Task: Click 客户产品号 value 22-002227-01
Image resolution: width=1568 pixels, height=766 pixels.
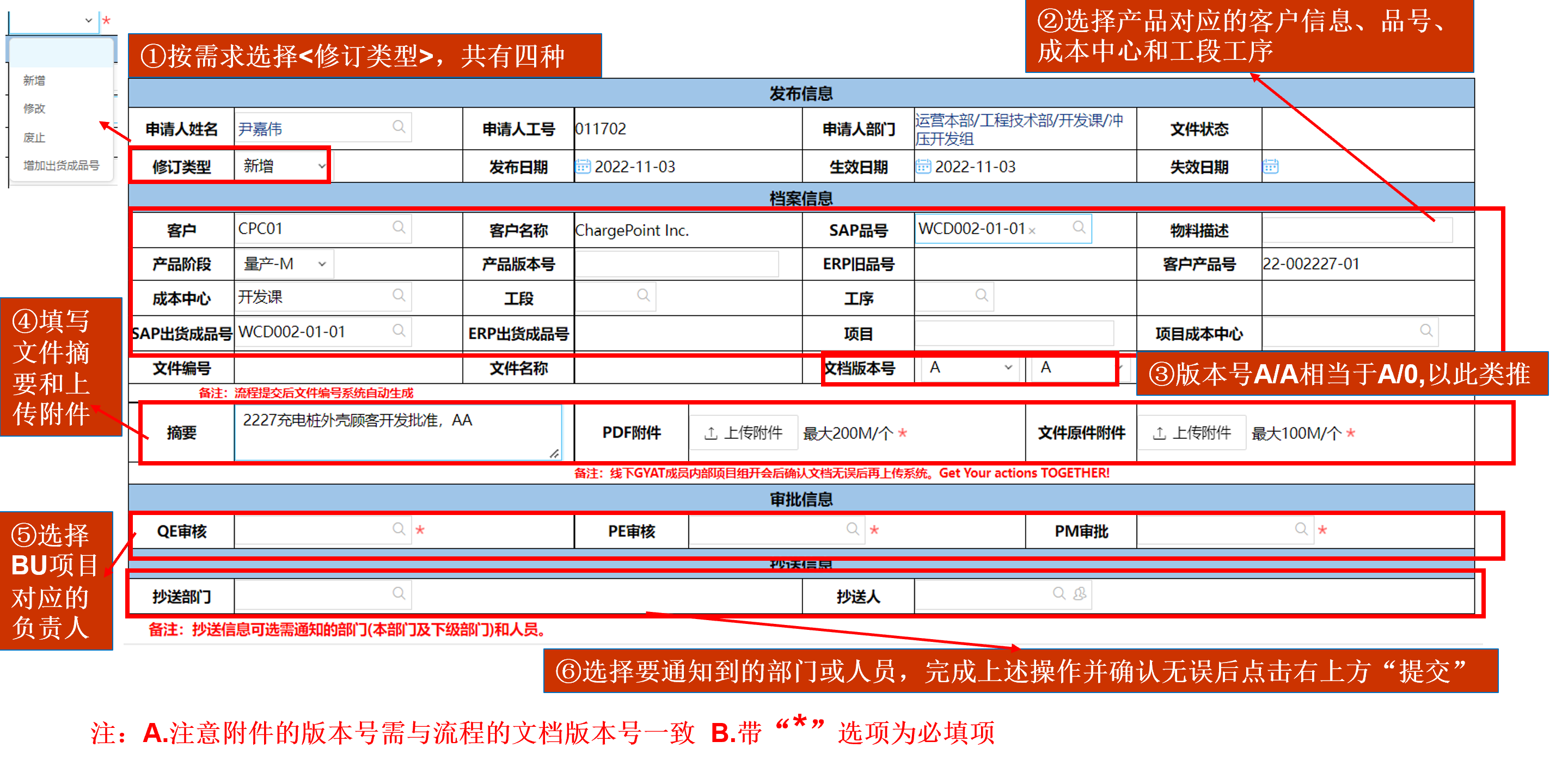Action: 1310,263
